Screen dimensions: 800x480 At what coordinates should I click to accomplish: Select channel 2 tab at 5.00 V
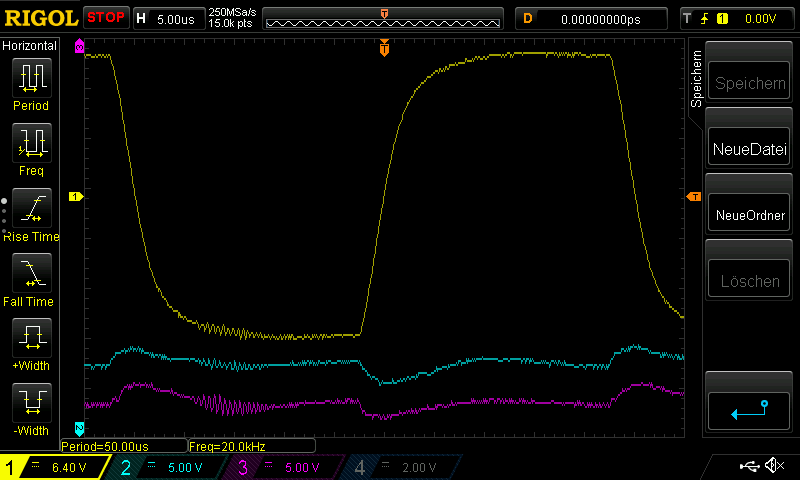168,467
